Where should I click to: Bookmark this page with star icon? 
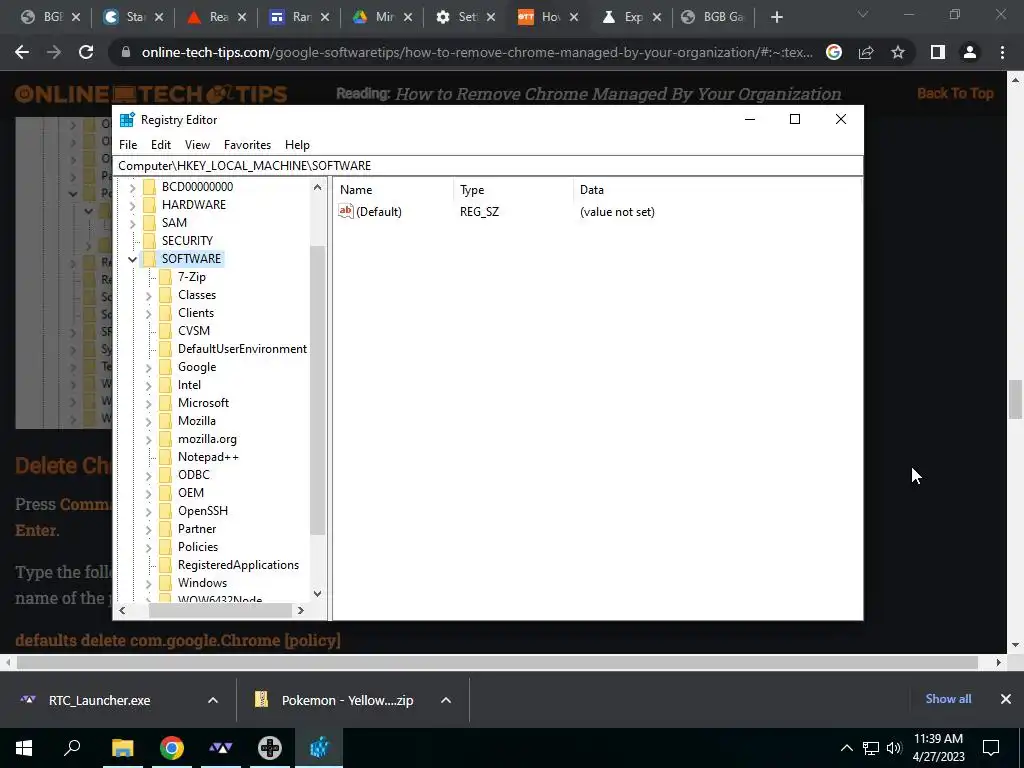coord(898,52)
